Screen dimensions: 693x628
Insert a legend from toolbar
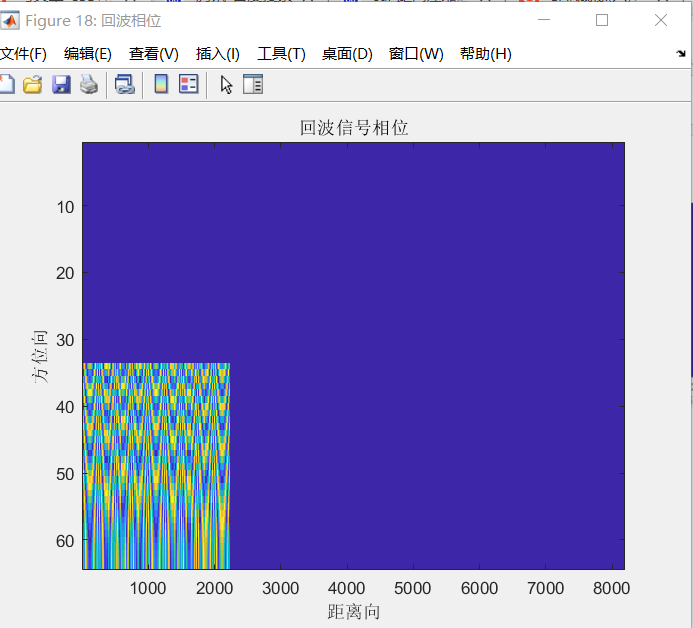click(189, 84)
